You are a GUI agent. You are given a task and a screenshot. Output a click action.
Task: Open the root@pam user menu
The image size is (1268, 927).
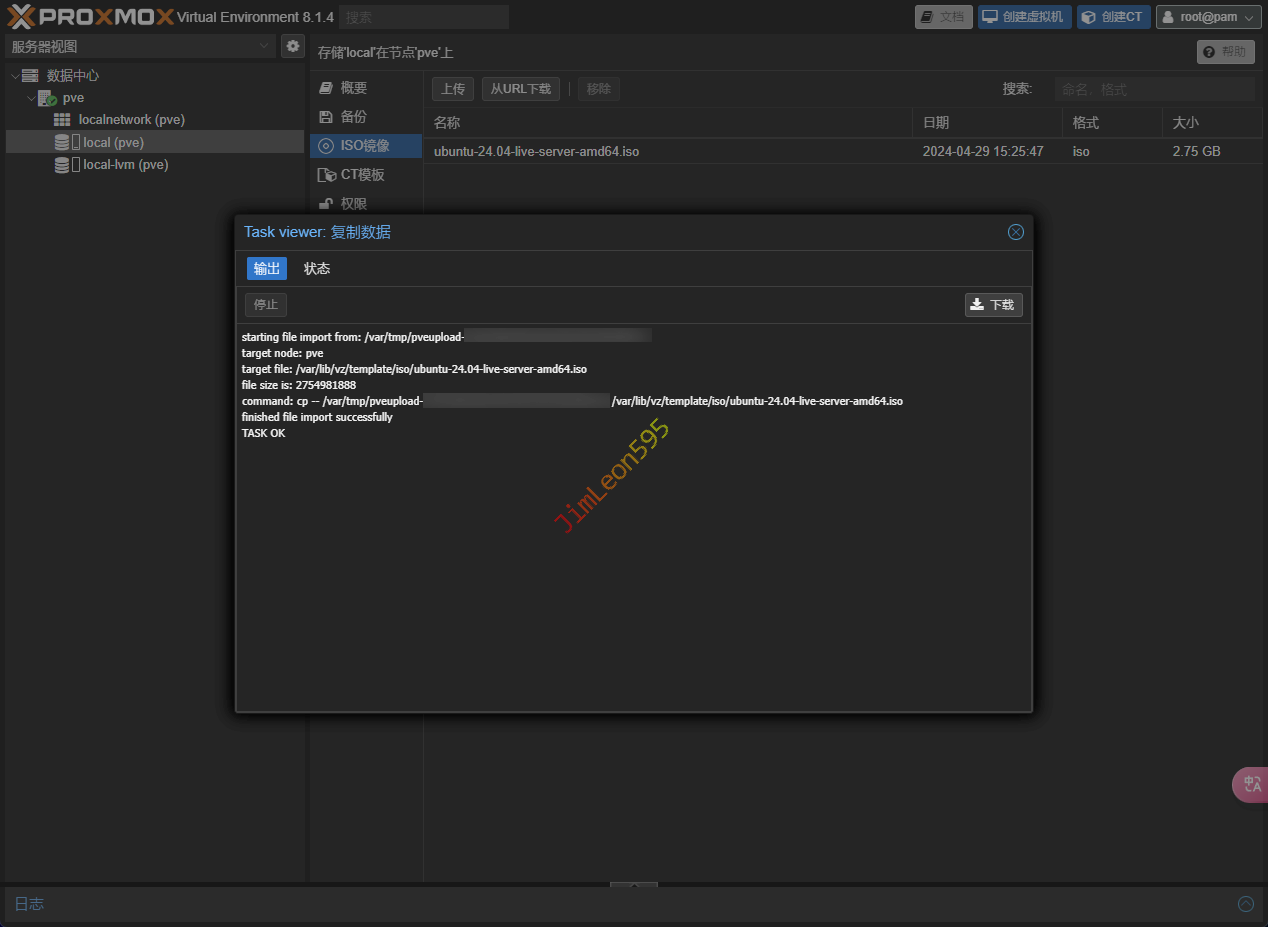click(1208, 17)
